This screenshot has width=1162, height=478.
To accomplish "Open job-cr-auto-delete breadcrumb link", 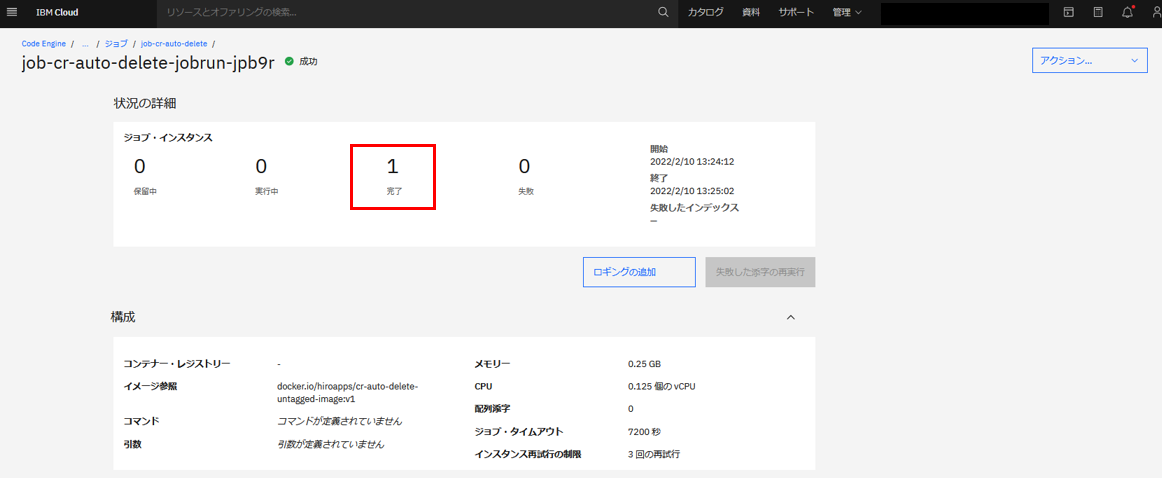I will [174, 44].
